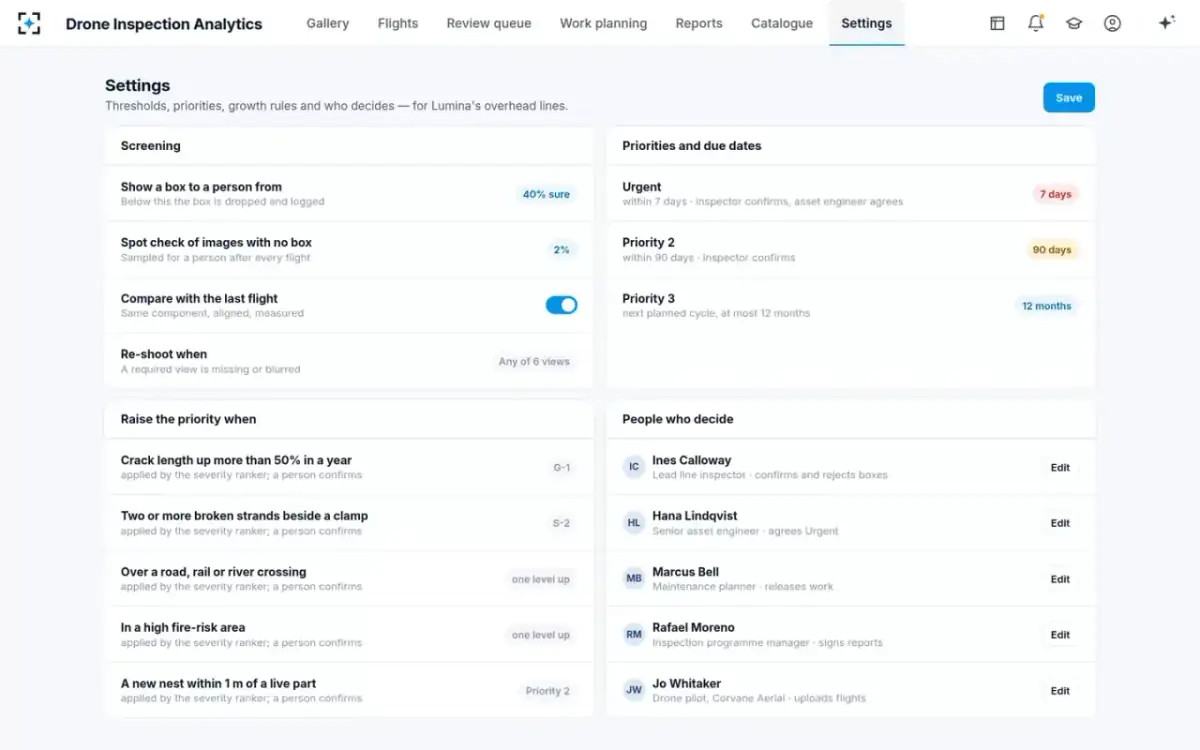1200x750 pixels.
Task: Click the Hana Lindqvist name
Action: [695, 516]
